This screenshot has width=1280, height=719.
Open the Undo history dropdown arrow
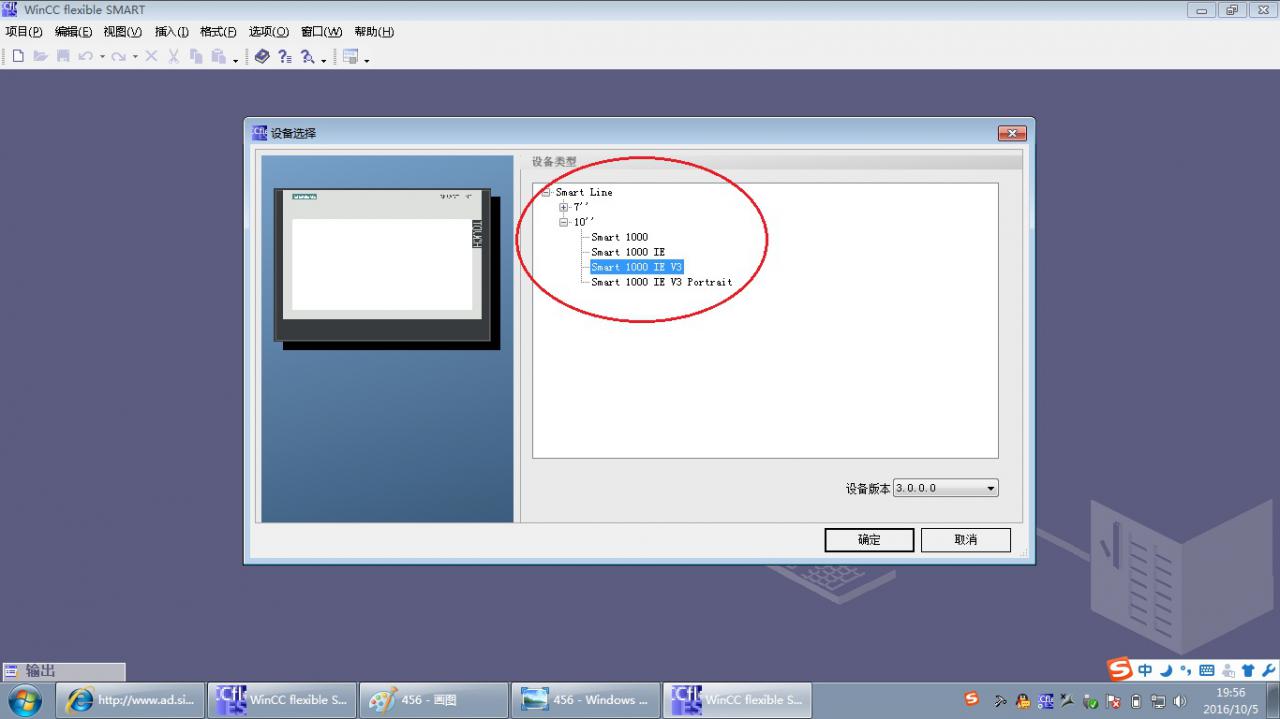(102, 56)
